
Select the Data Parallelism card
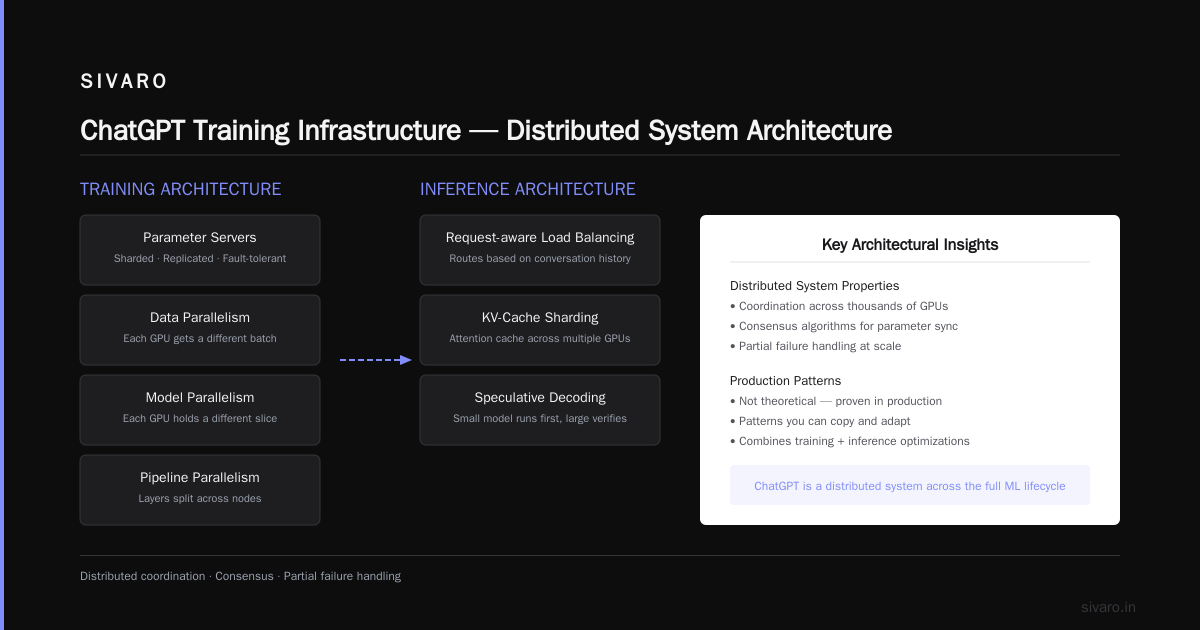[x=200, y=330]
